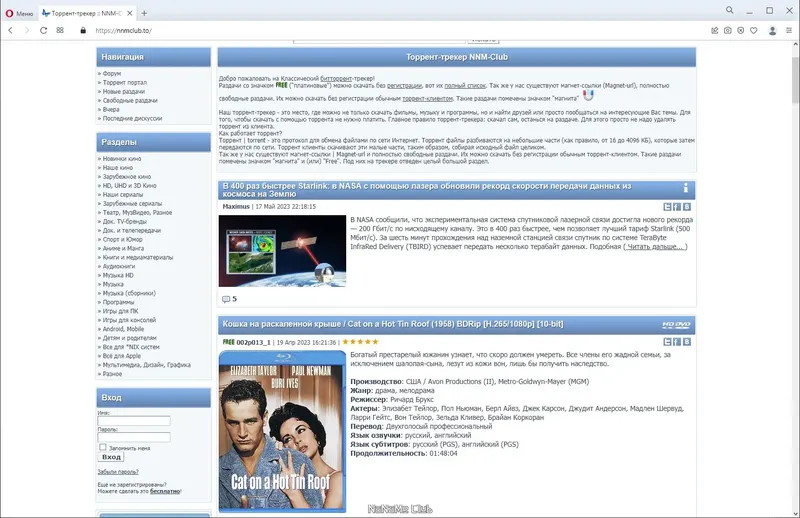Share Starlink news on VK
Image resolution: width=800 pixels, height=518 pixels.
687,207
